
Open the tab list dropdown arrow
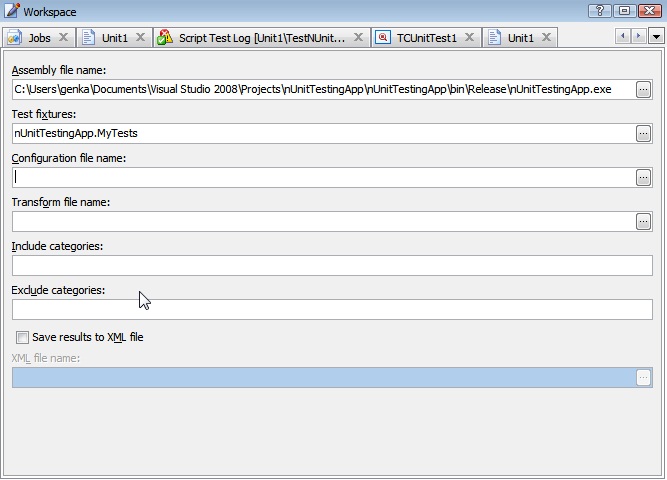(656, 37)
